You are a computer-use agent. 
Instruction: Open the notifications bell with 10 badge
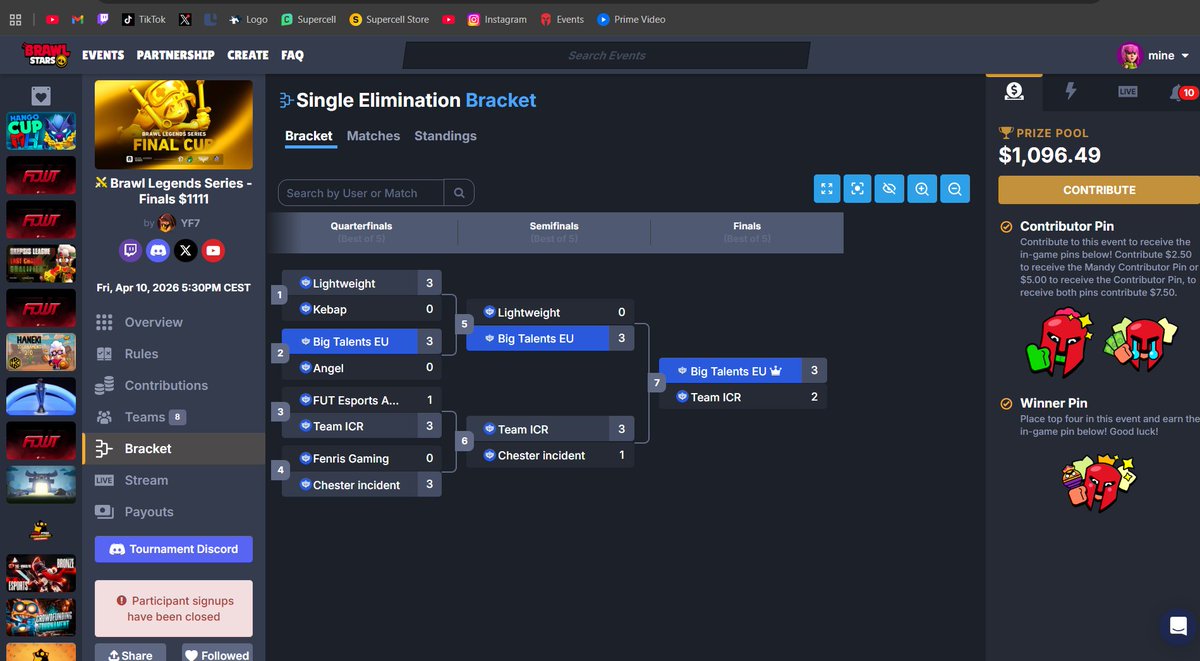1181,92
